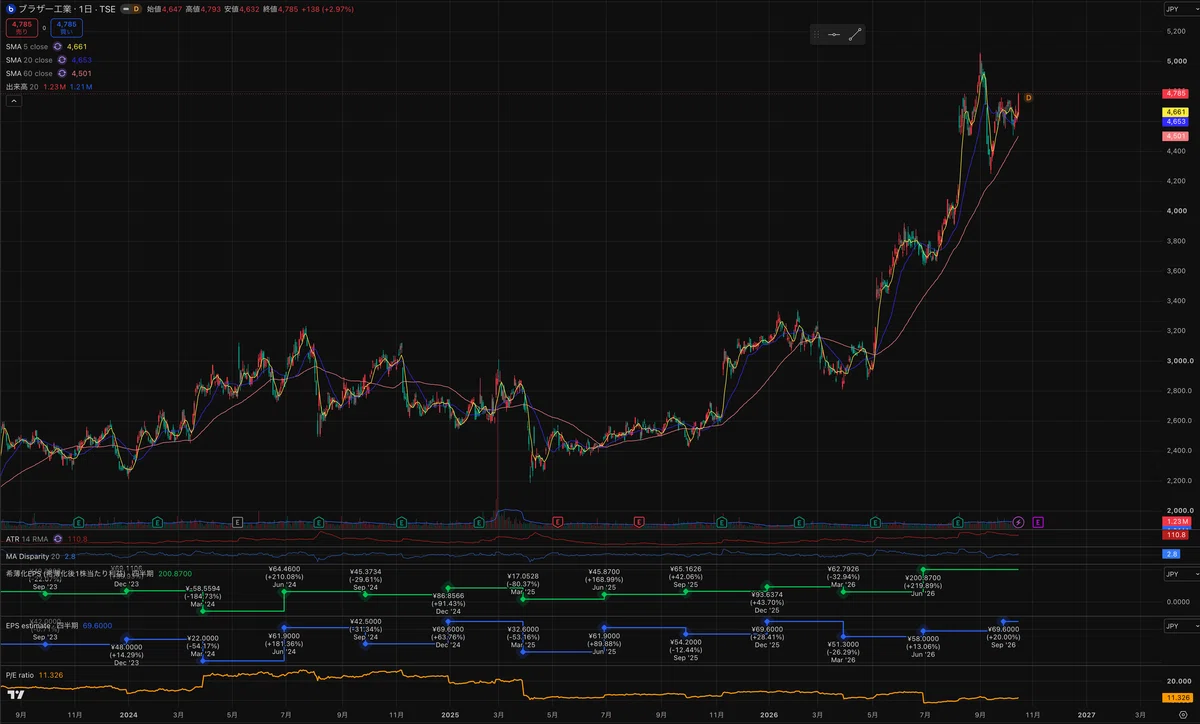Select the EPS estimate indicator legend
This screenshot has height=724, width=1200.
pos(40,625)
